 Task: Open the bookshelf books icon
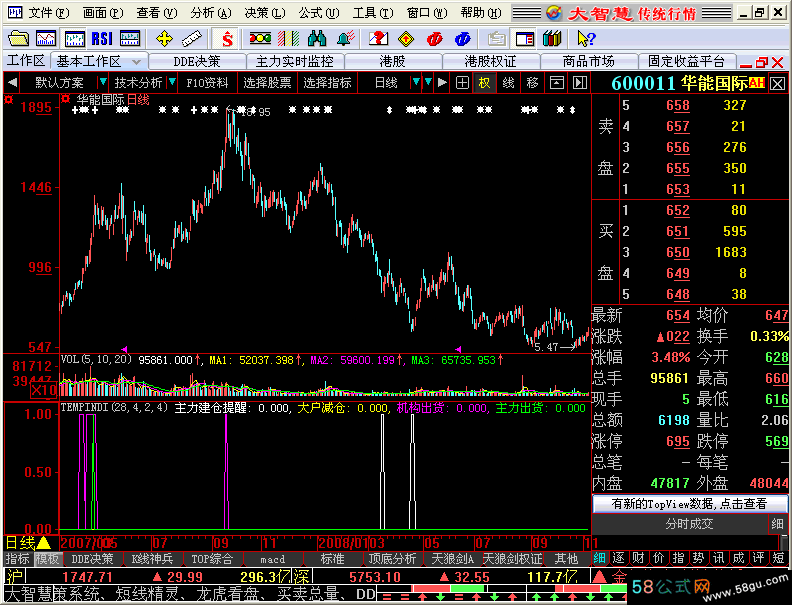coord(552,38)
